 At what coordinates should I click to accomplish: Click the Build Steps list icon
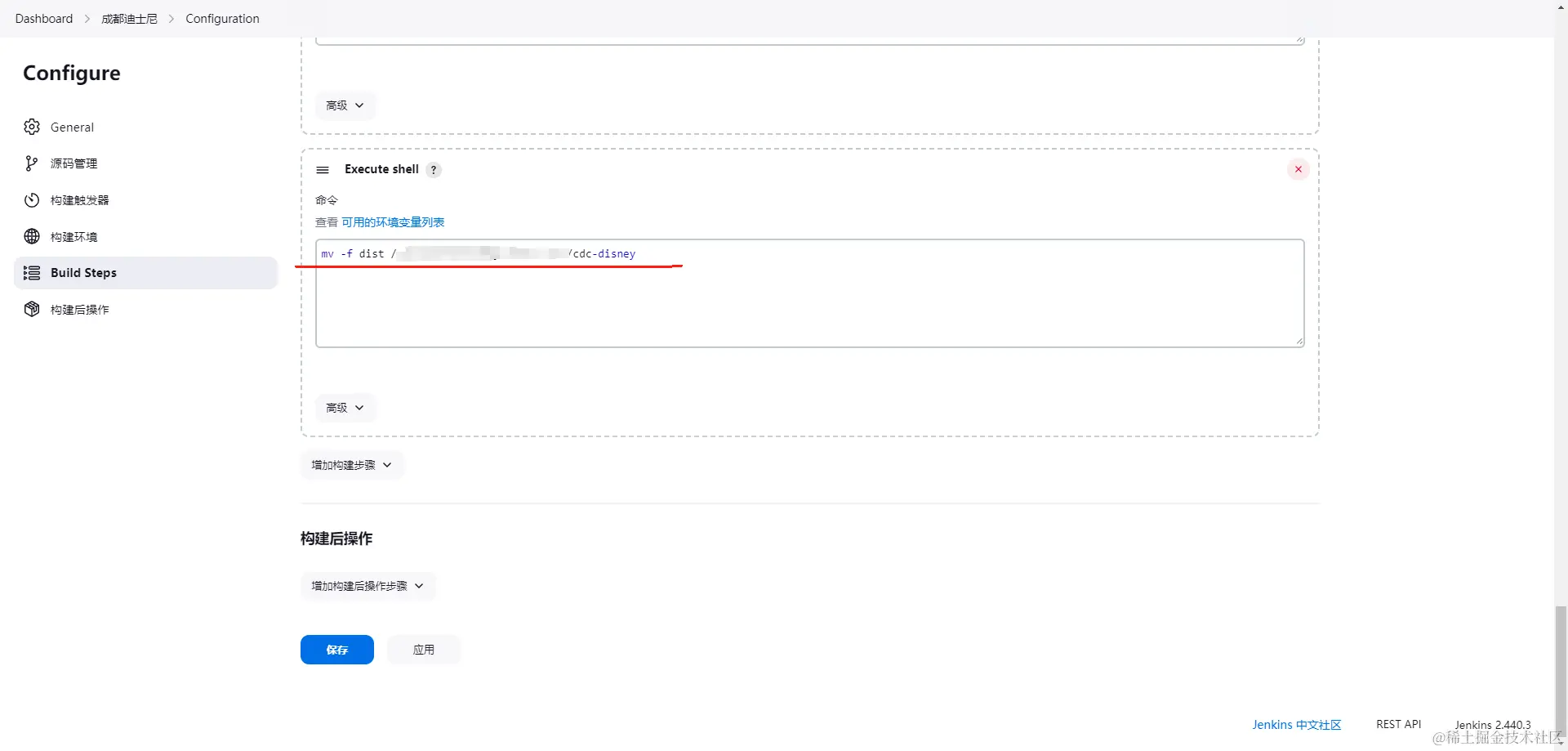tap(32, 273)
